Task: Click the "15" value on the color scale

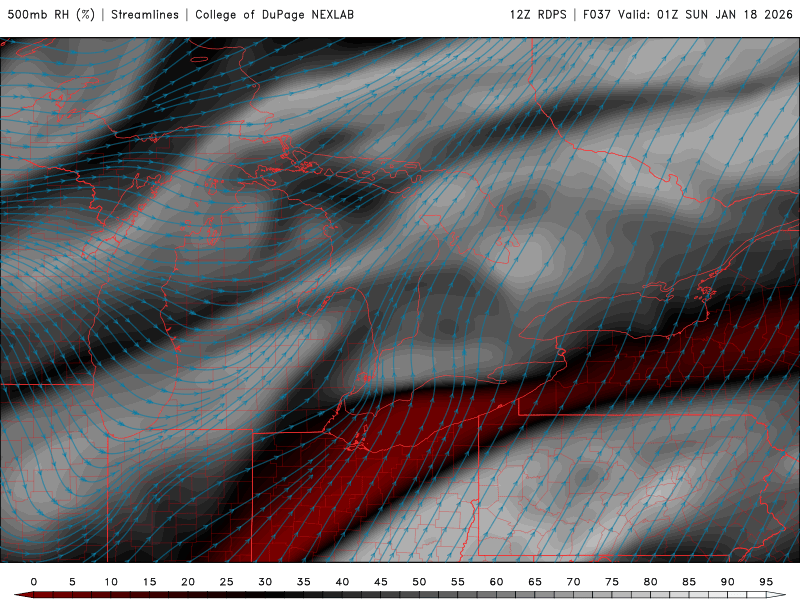Action: [149, 582]
